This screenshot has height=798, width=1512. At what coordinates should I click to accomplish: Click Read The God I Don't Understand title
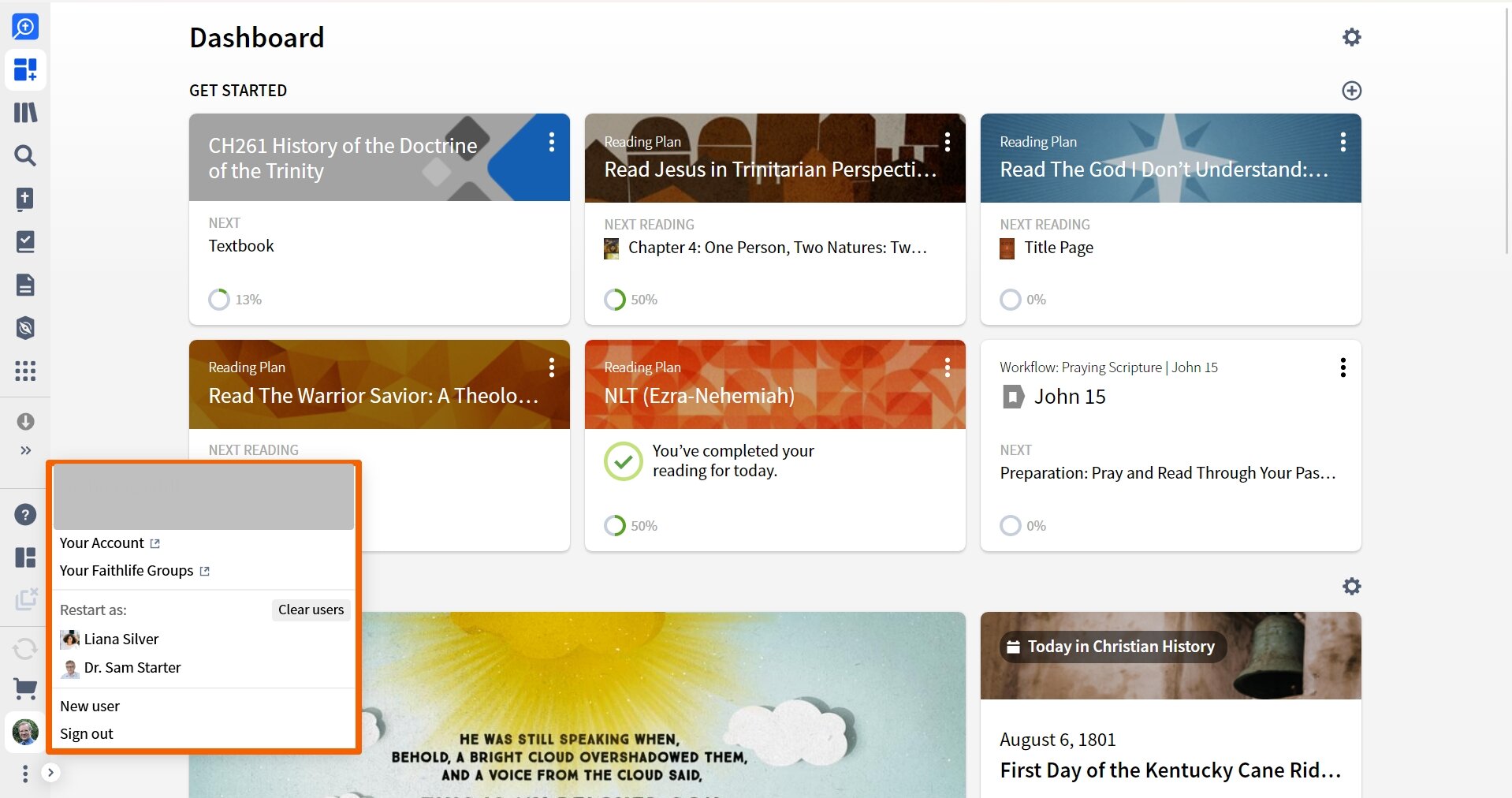coord(1164,170)
